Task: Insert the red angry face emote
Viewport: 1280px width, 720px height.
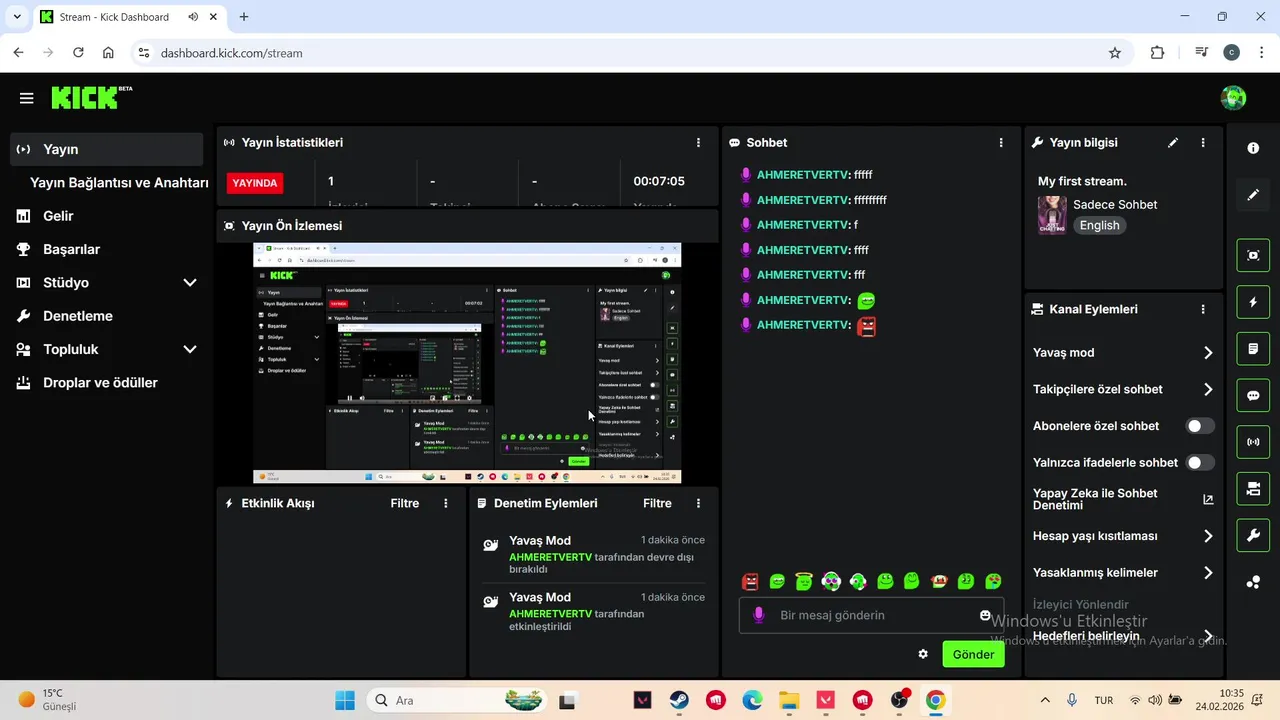Action: point(750,581)
